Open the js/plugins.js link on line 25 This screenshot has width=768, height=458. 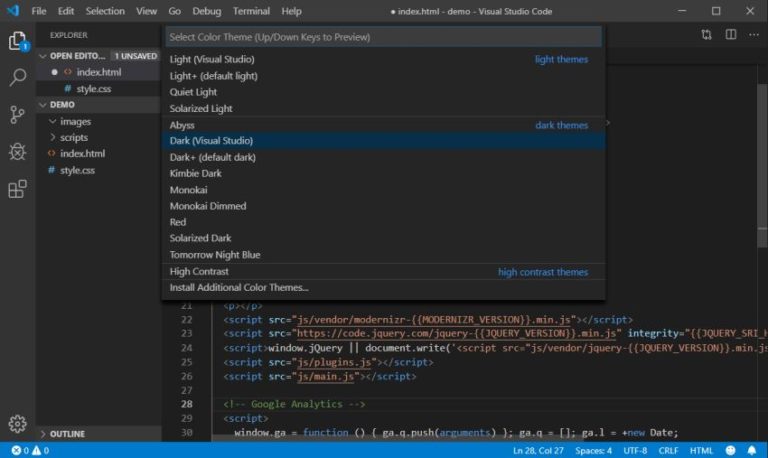[334, 362]
